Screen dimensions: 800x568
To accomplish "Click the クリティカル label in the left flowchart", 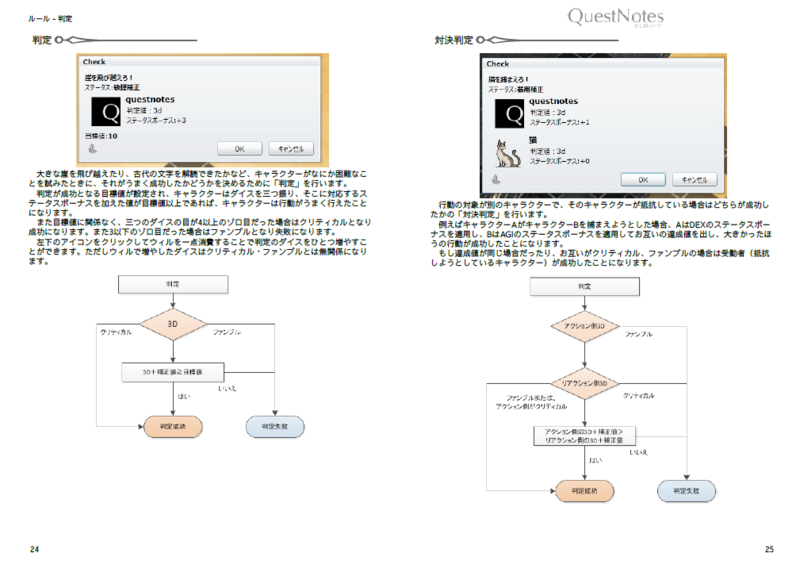I will 116,332.
